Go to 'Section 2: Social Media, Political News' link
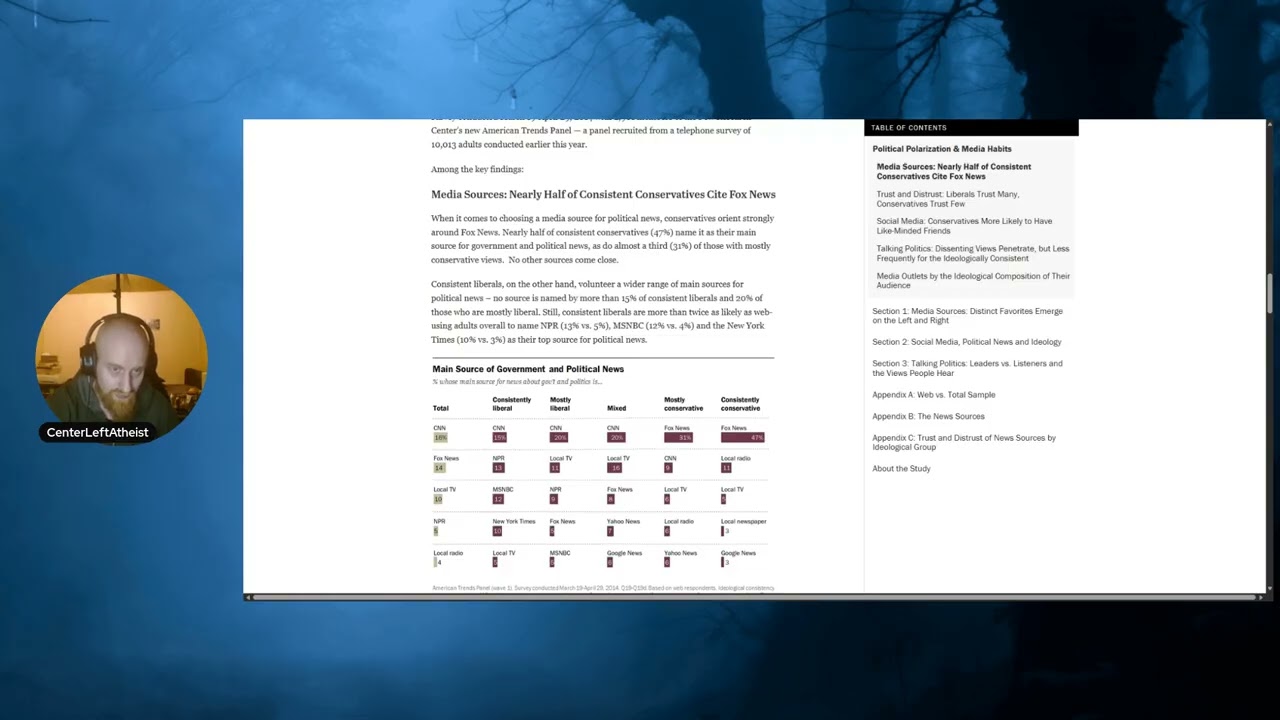 point(966,342)
